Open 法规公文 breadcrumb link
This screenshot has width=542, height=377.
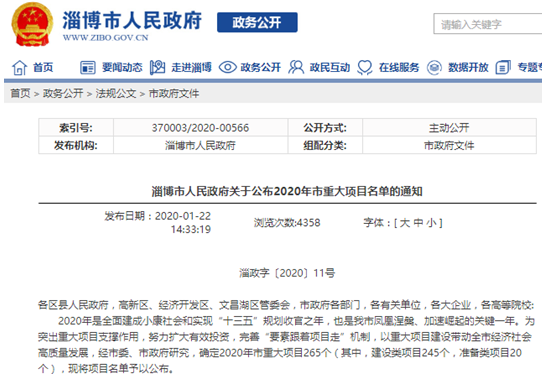click(x=116, y=93)
